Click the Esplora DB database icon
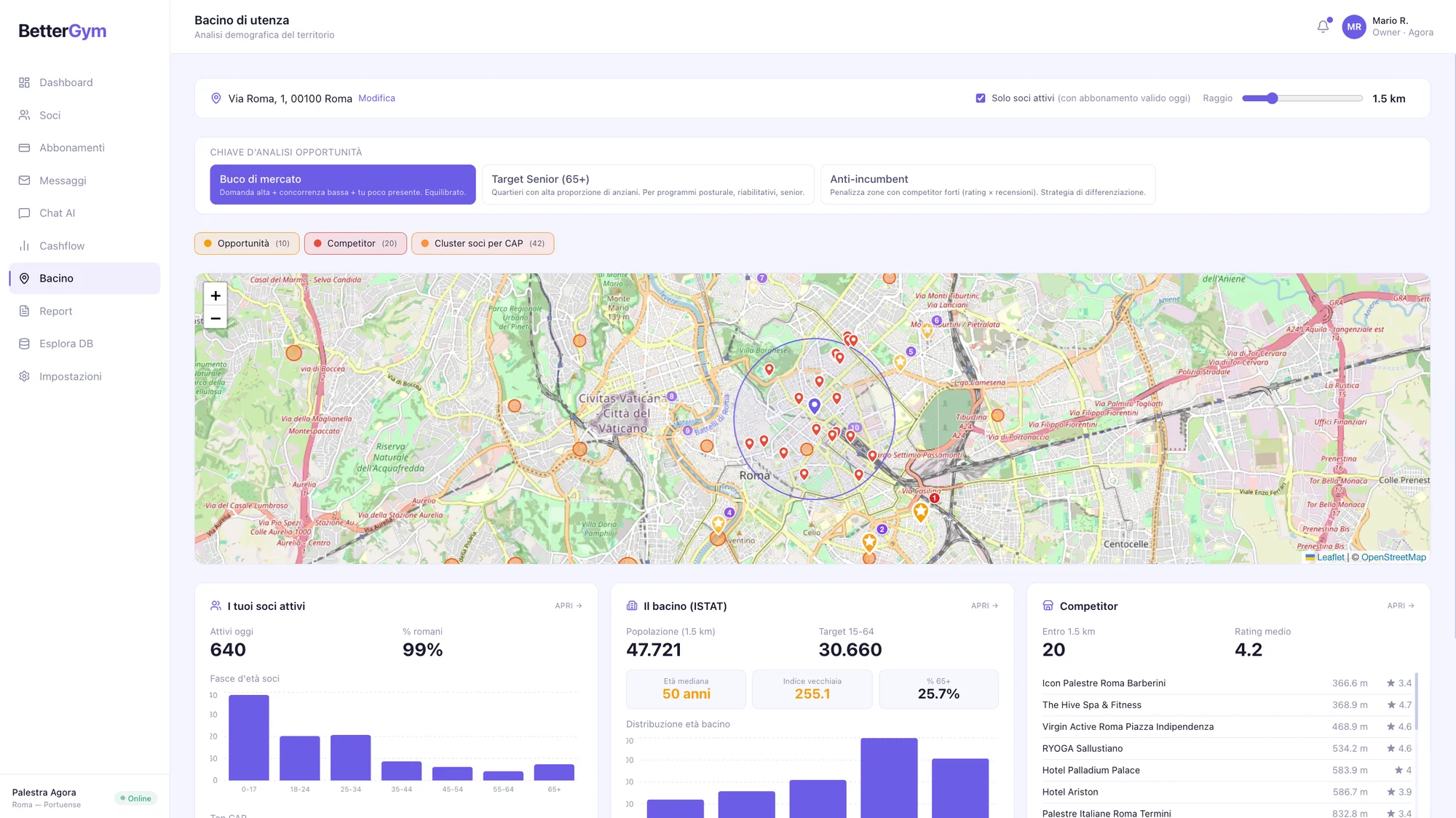Image resolution: width=1456 pixels, height=818 pixels. pyautogui.click(x=24, y=344)
